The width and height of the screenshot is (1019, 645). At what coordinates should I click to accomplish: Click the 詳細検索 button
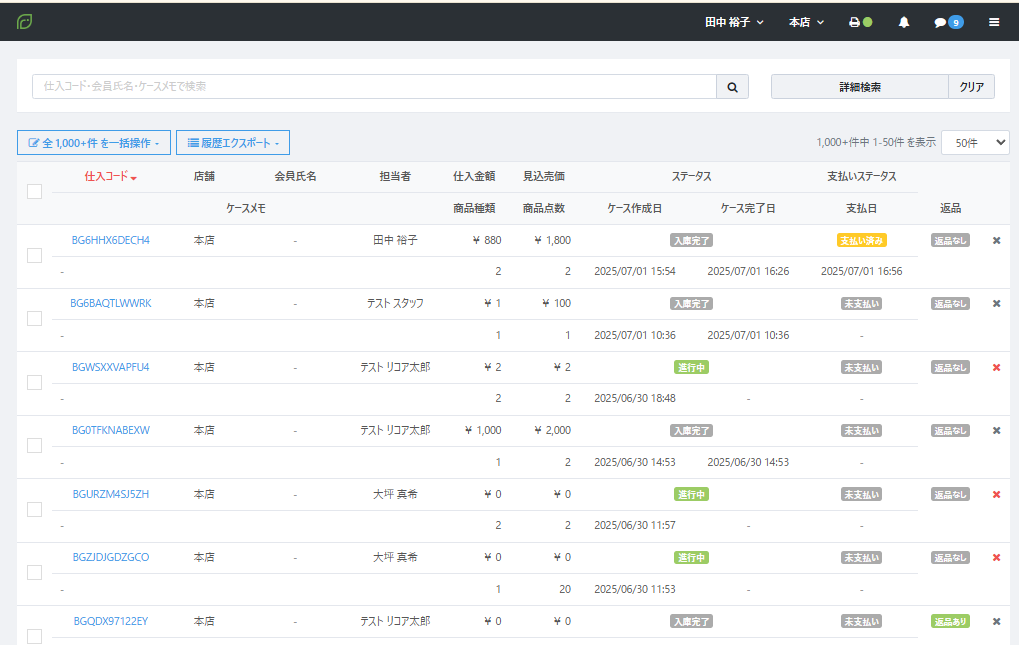859,87
